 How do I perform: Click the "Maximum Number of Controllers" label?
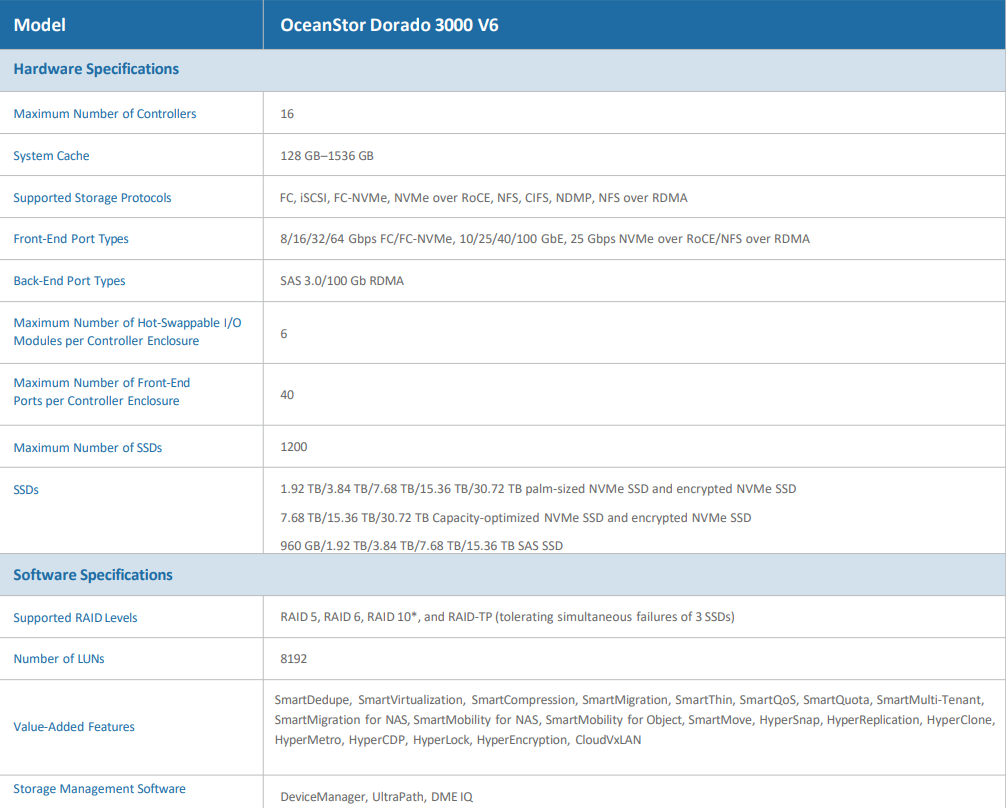coord(105,114)
